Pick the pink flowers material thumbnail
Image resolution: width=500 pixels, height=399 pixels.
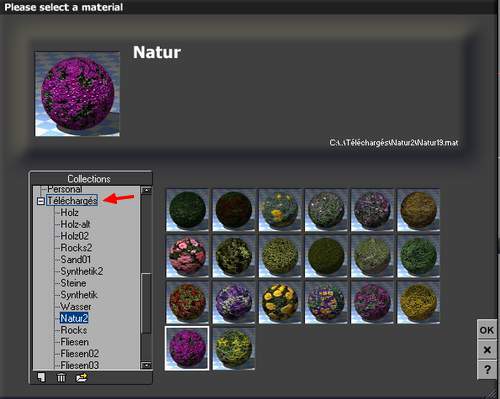[x=187, y=256]
